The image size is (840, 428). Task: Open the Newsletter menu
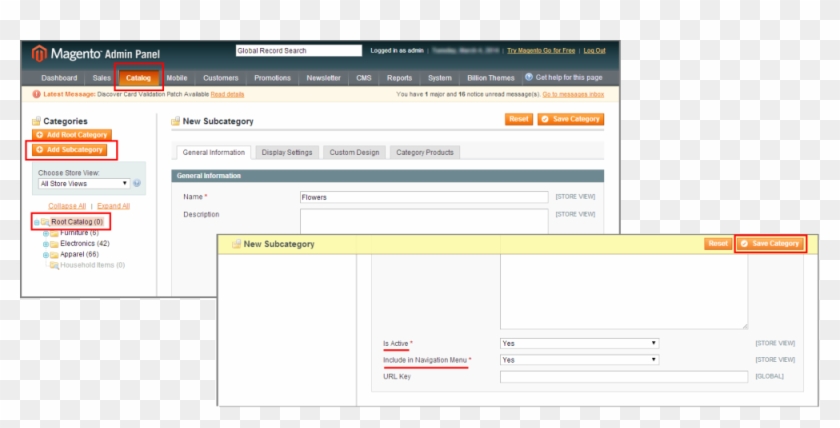(324, 78)
